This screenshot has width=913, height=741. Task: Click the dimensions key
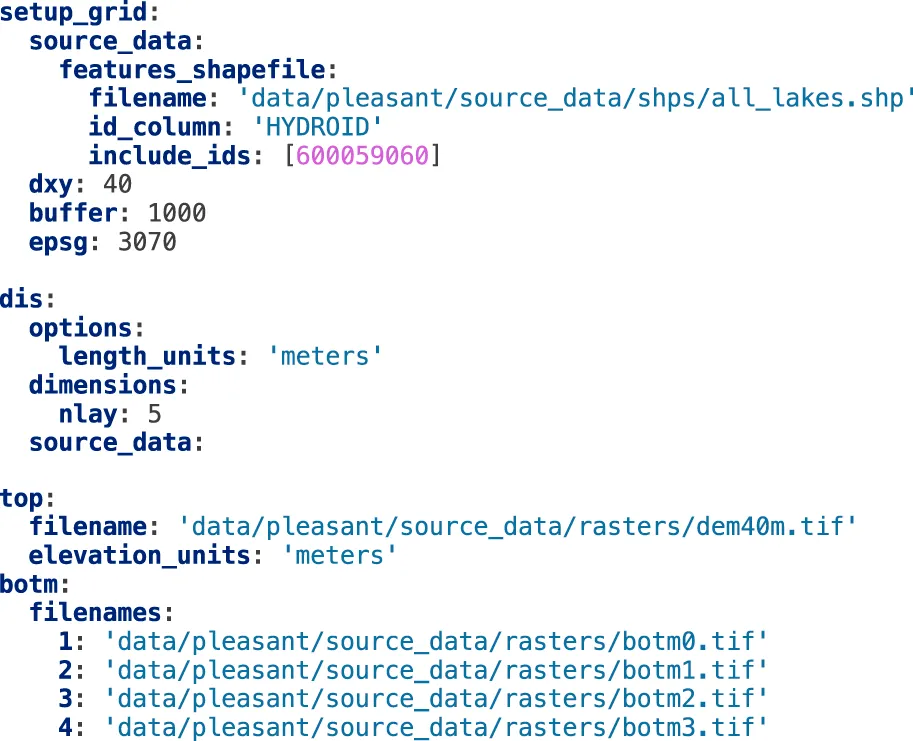(102, 385)
